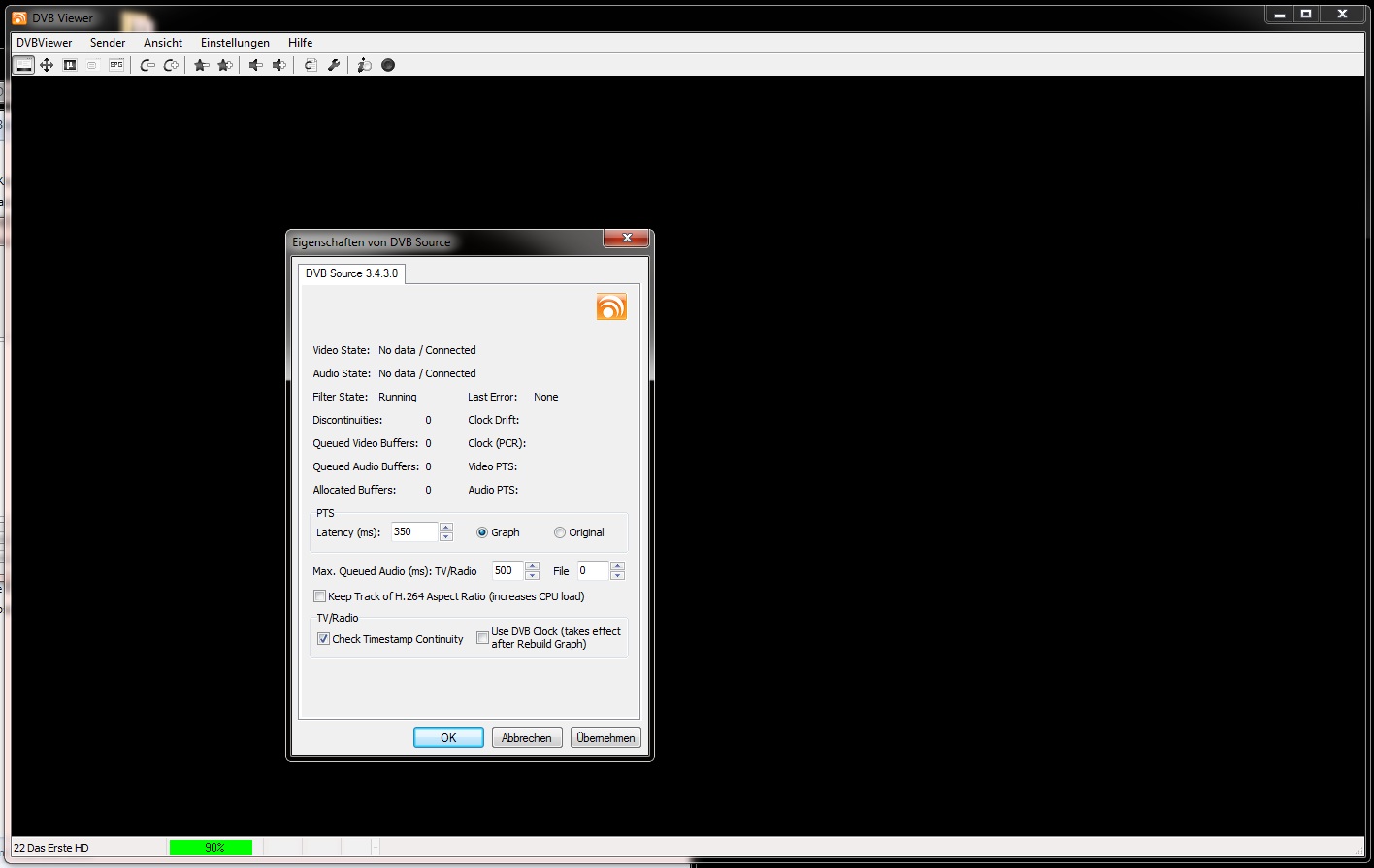The width and height of the screenshot is (1374, 868).
Task: Increase File queued audio up arrow
Action: pos(617,566)
